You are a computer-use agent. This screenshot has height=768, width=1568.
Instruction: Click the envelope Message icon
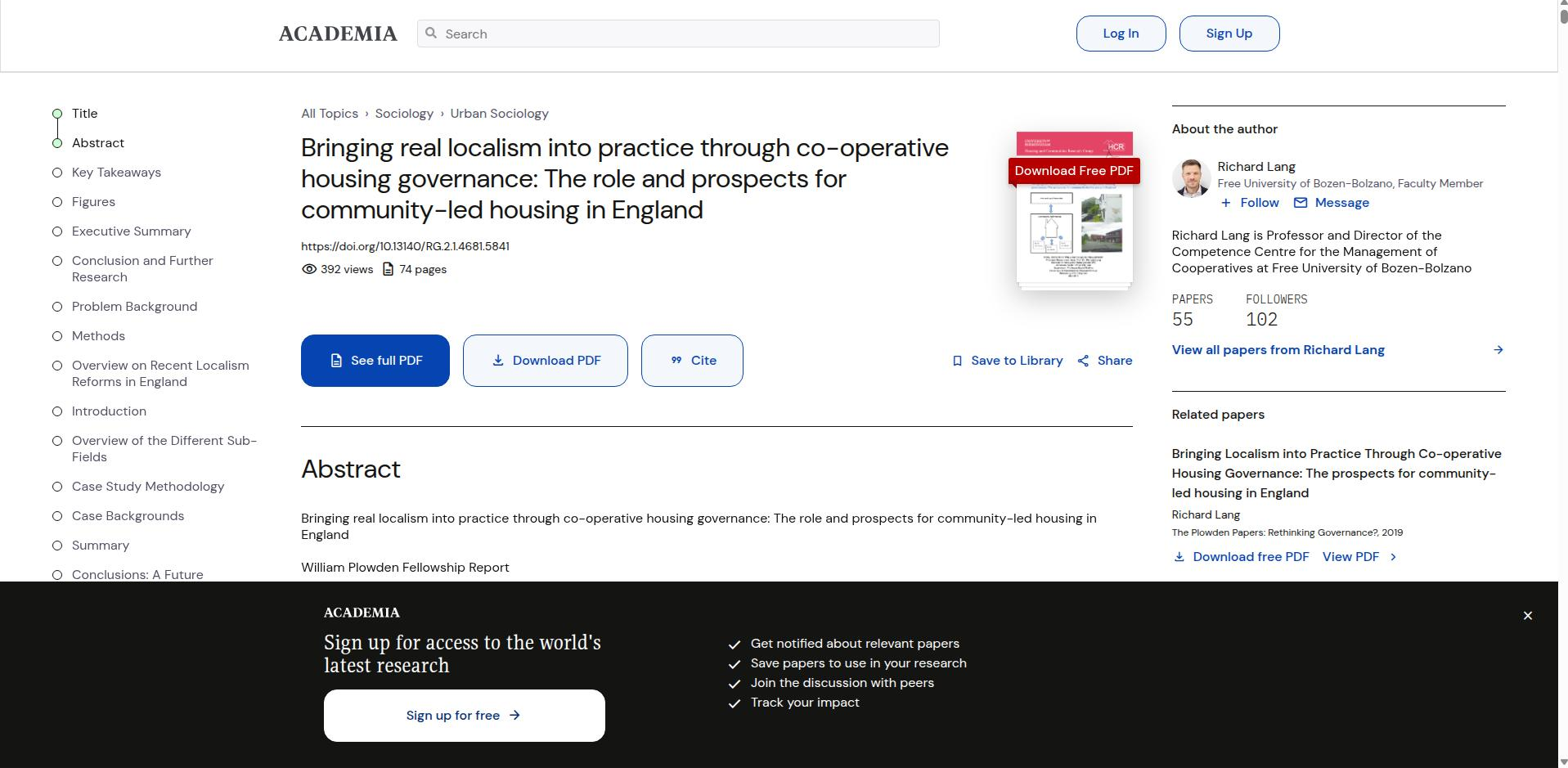(x=1301, y=203)
